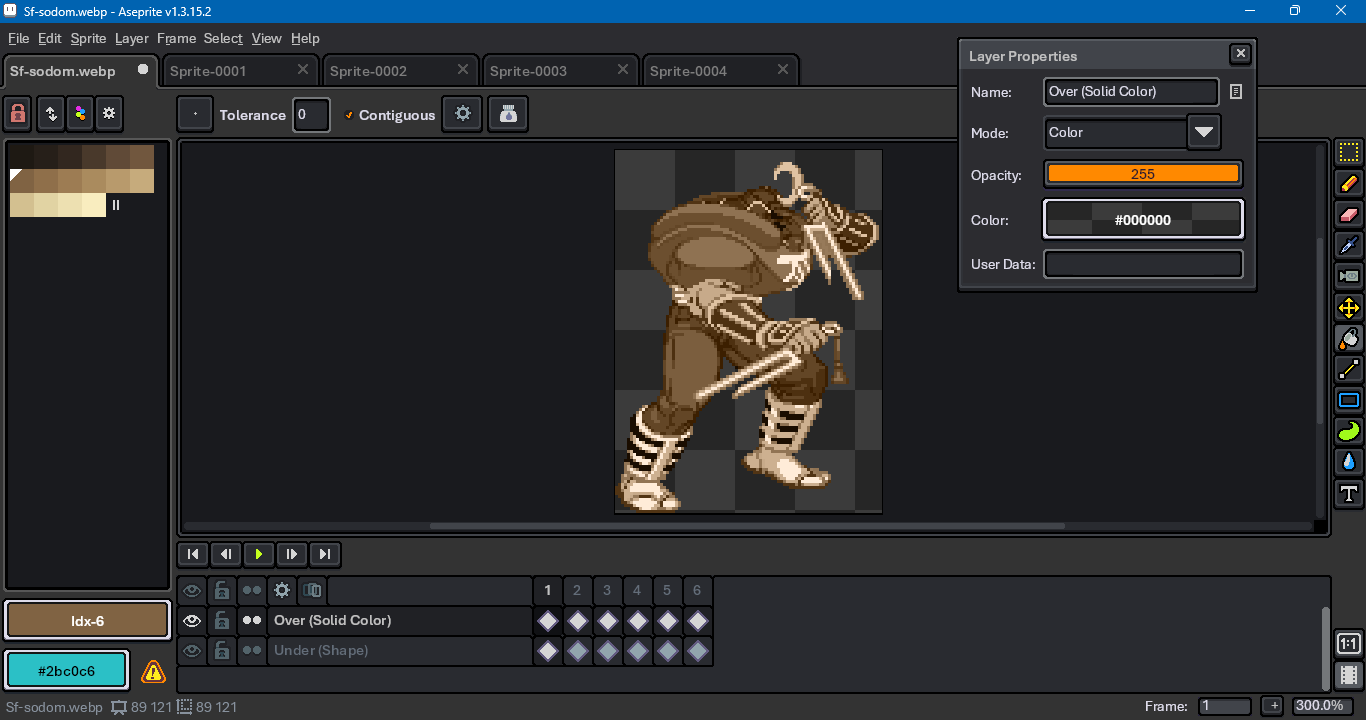The height and width of the screenshot is (720, 1366).
Task: Click the Blur droplet tool
Action: [x=1349, y=462]
